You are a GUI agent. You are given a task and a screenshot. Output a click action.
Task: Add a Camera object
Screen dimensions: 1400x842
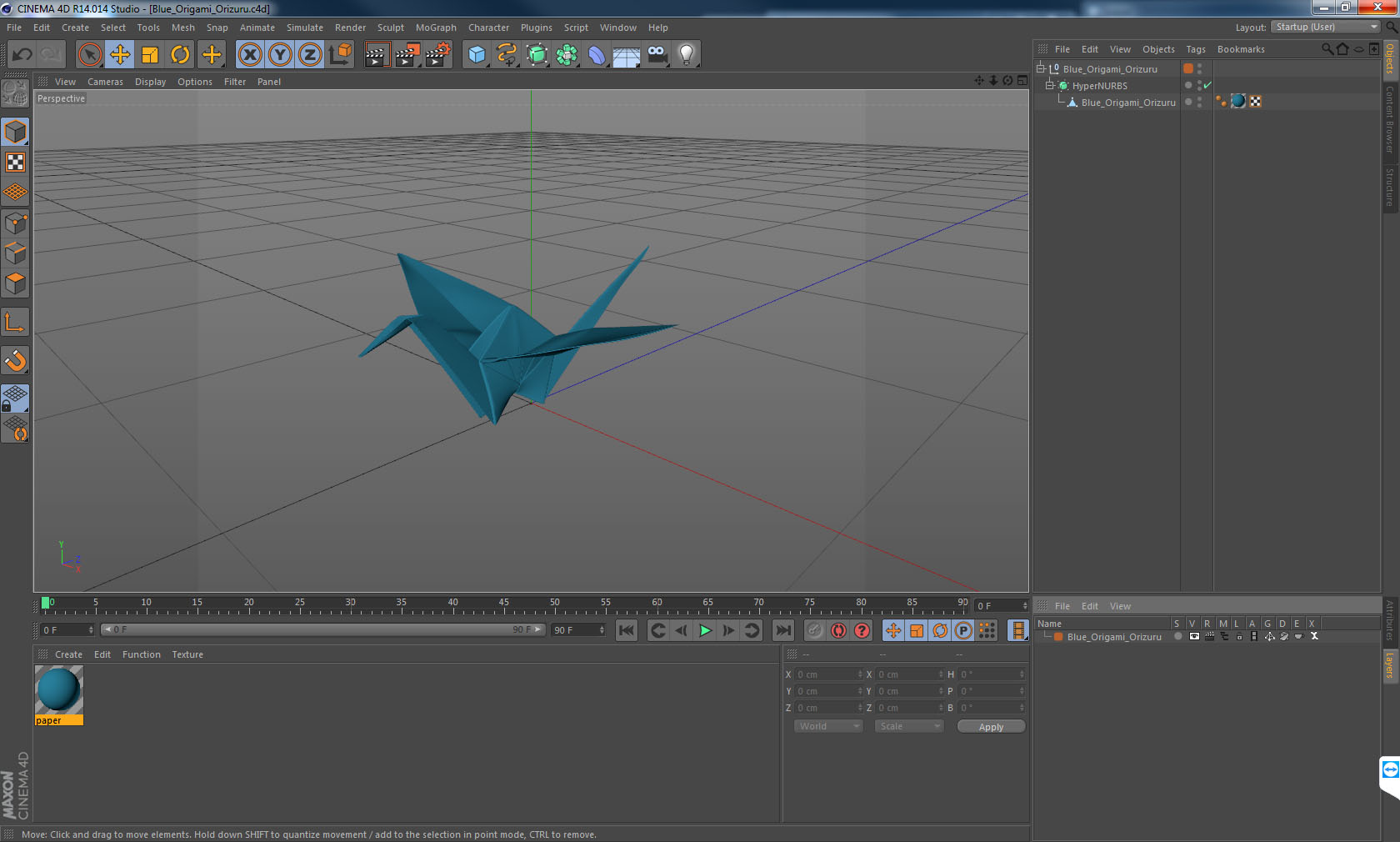pyautogui.click(x=657, y=55)
